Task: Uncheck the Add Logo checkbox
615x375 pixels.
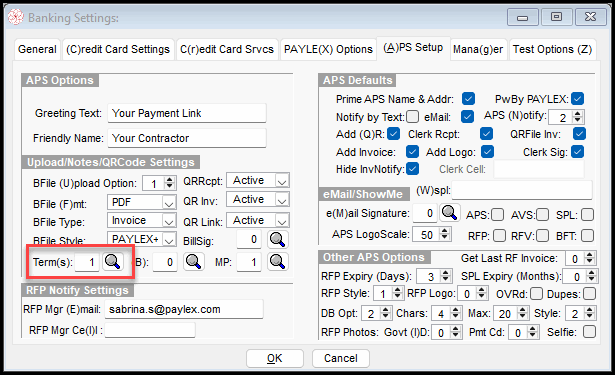Action: tap(488, 151)
